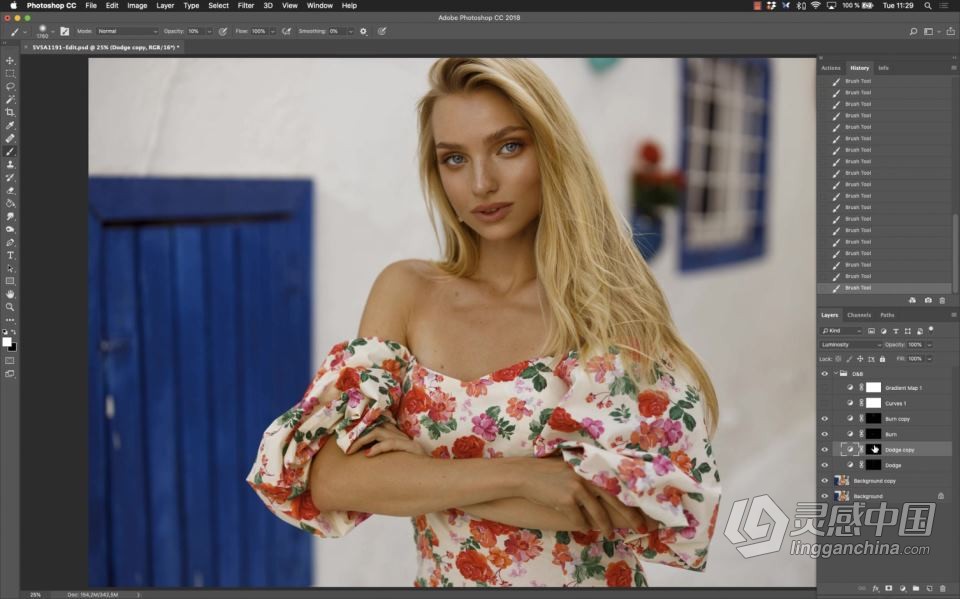Add a layer mask from Layers panel
This screenshot has width=960, height=599.
(x=889, y=589)
